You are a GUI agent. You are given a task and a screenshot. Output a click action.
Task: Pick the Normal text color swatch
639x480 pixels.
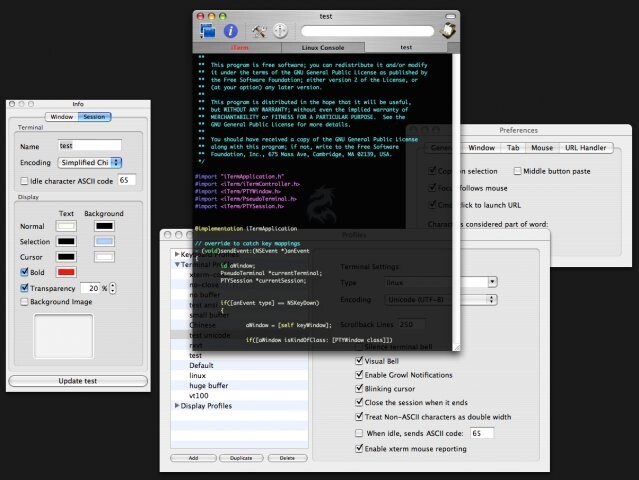click(x=66, y=226)
